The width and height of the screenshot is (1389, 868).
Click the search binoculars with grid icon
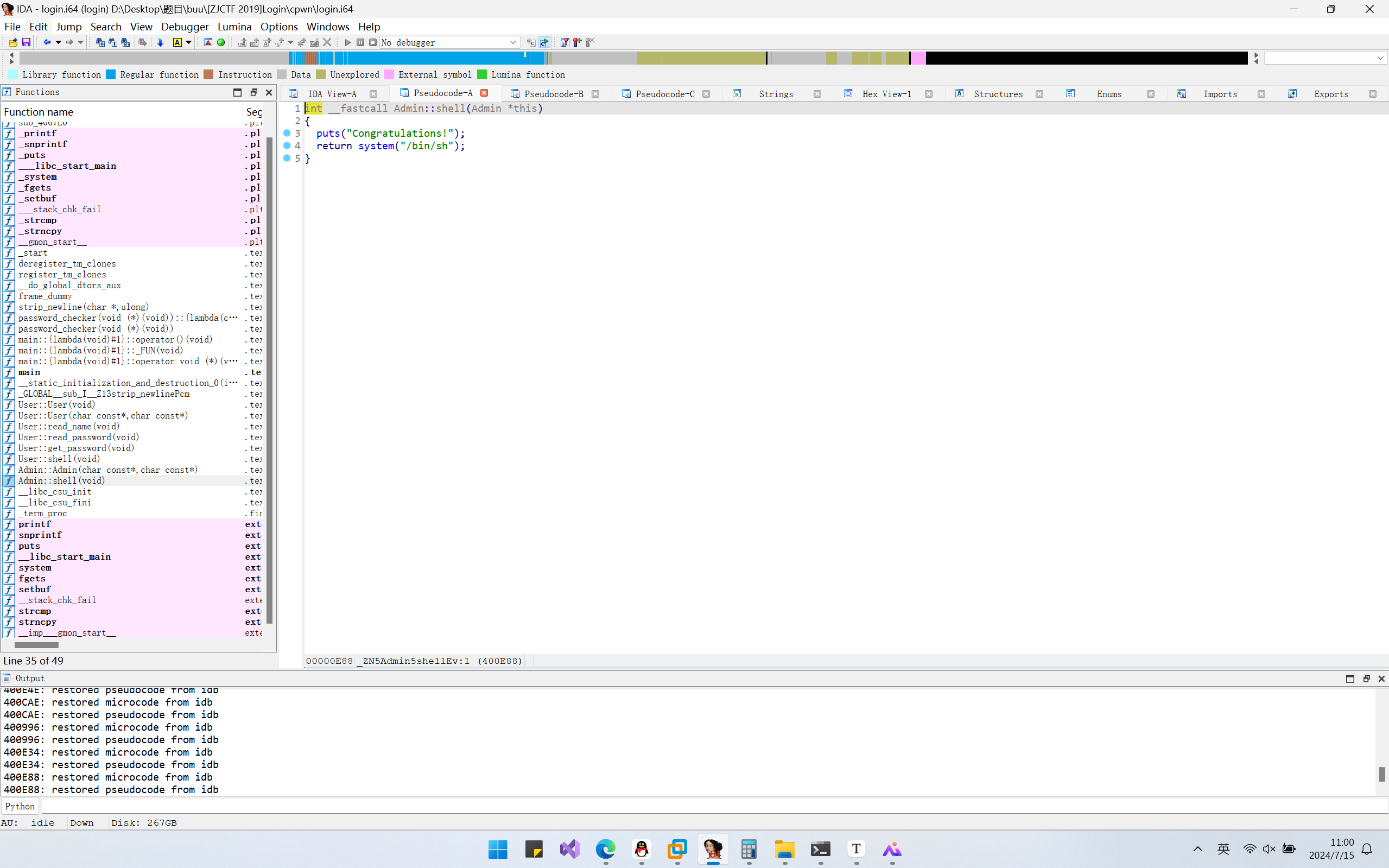tap(100, 42)
